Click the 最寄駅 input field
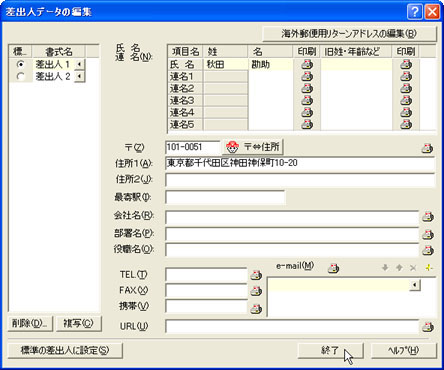Viewport: 444px width, 370px height. coord(225,197)
